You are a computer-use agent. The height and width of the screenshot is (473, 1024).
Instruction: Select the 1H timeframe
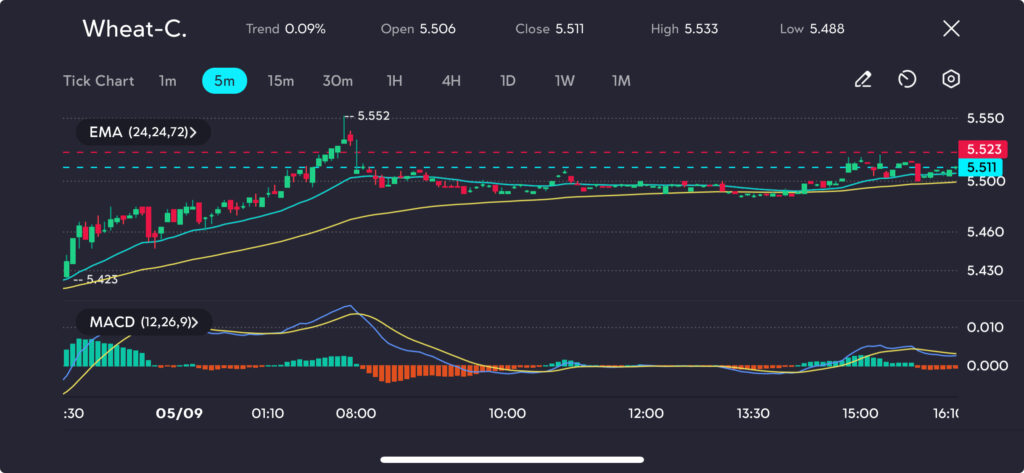pos(395,81)
